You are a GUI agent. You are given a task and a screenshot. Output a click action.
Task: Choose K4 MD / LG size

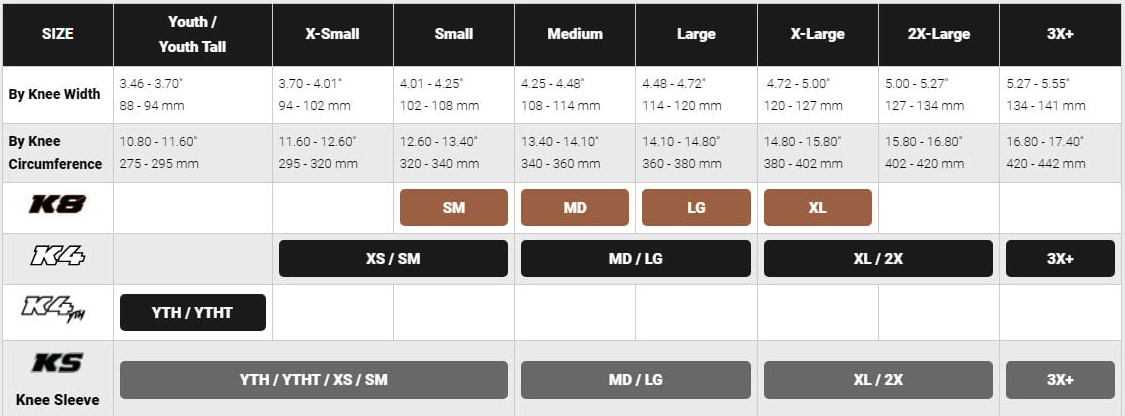(x=636, y=258)
